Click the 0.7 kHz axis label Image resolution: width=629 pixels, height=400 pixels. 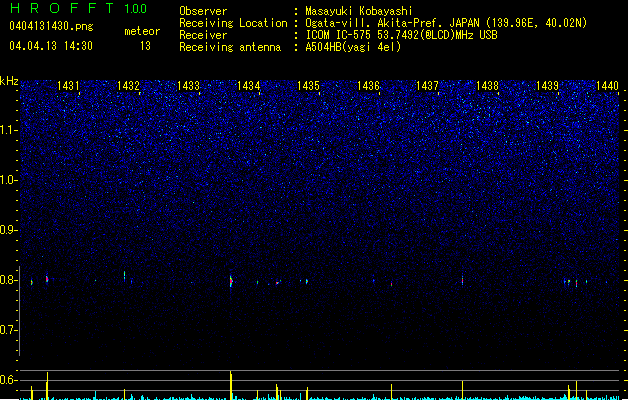[8, 330]
